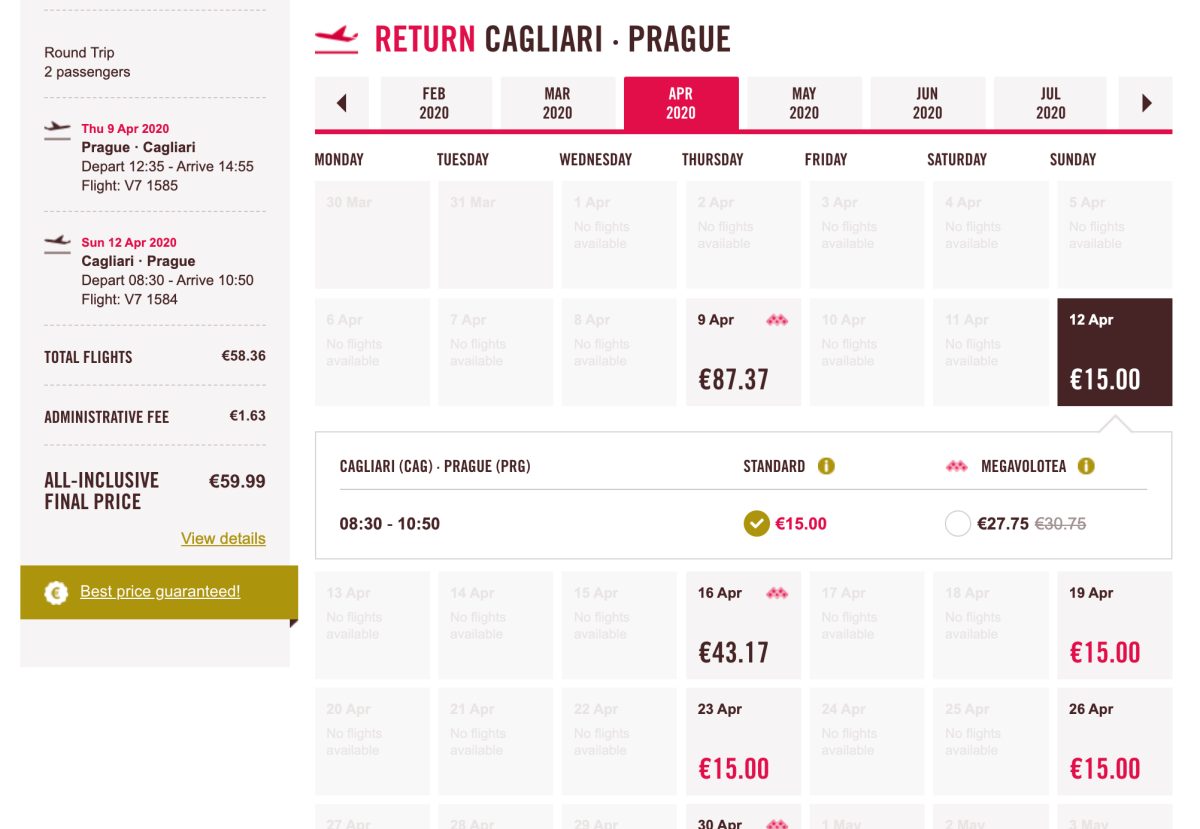Click plane icon beside Thu 9 Apr flight
This screenshot has height=829, width=1200.
point(58,129)
